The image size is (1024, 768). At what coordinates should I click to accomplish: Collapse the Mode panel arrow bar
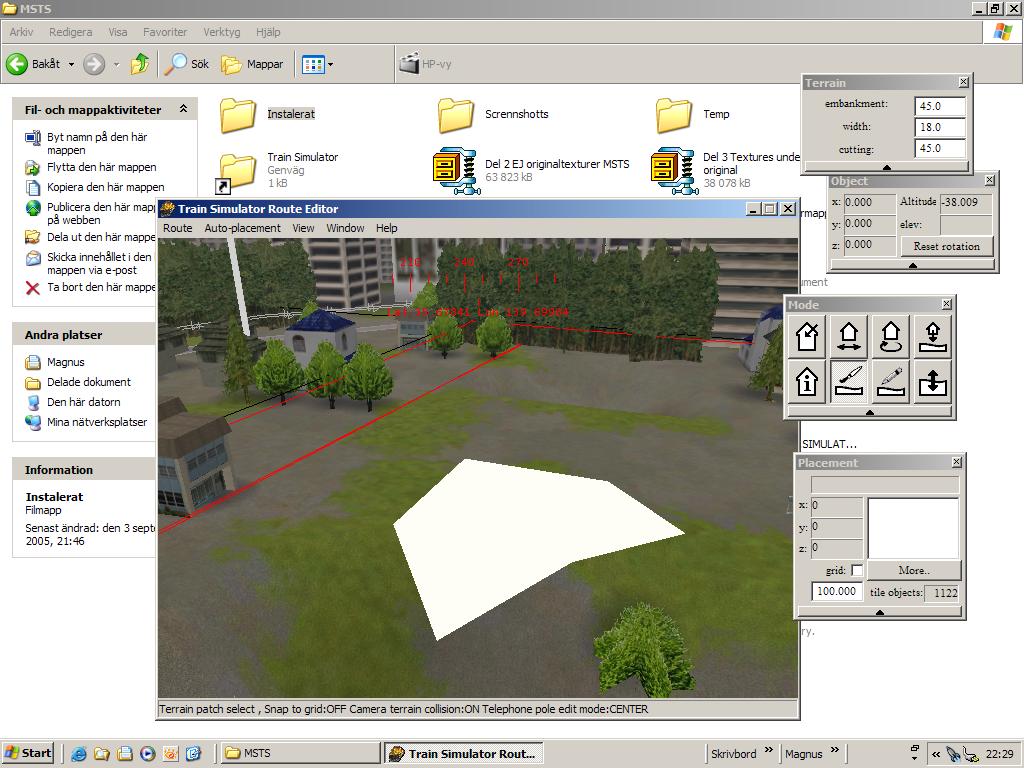point(869,412)
